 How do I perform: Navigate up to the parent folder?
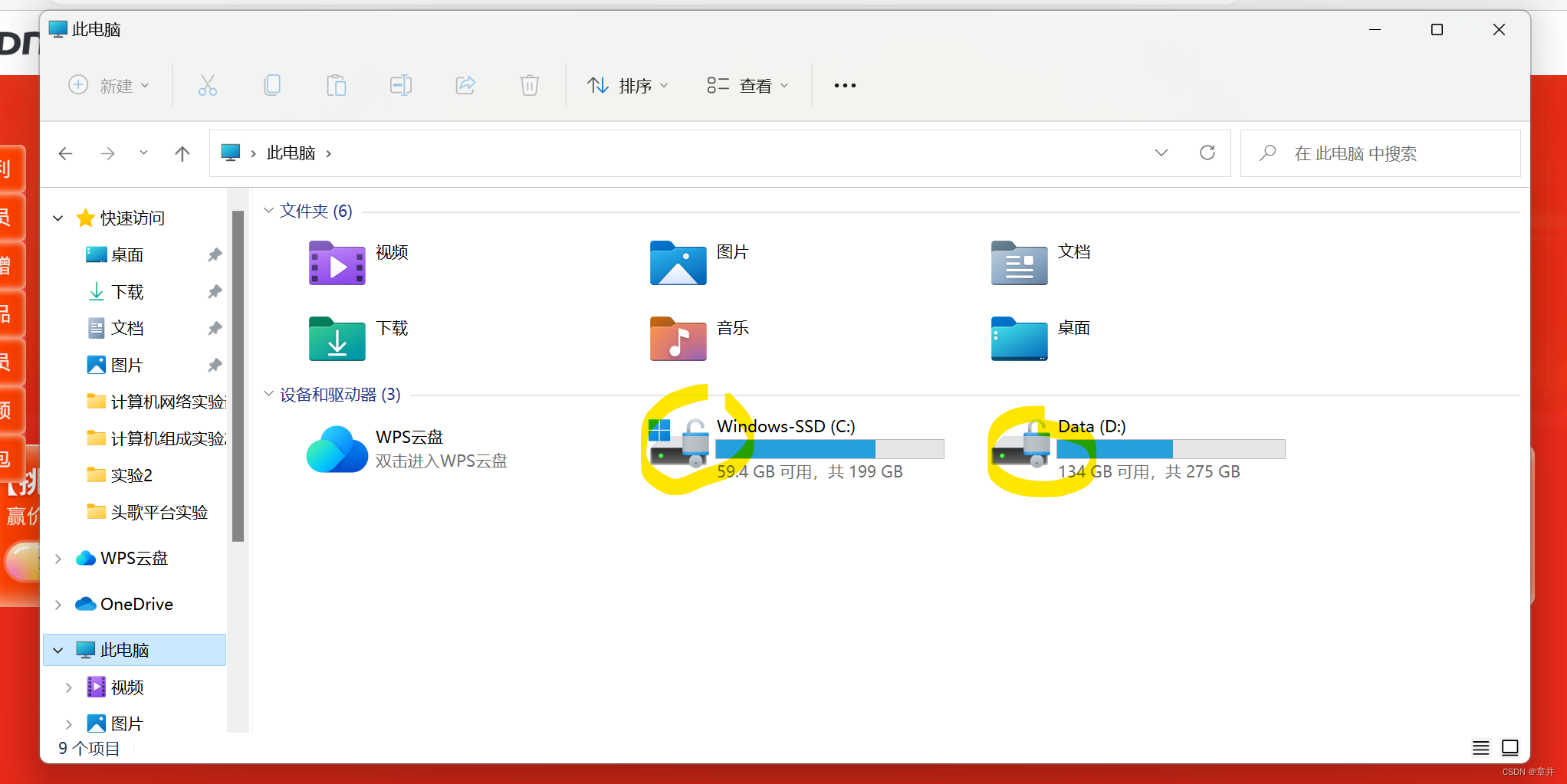pos(182,153)
